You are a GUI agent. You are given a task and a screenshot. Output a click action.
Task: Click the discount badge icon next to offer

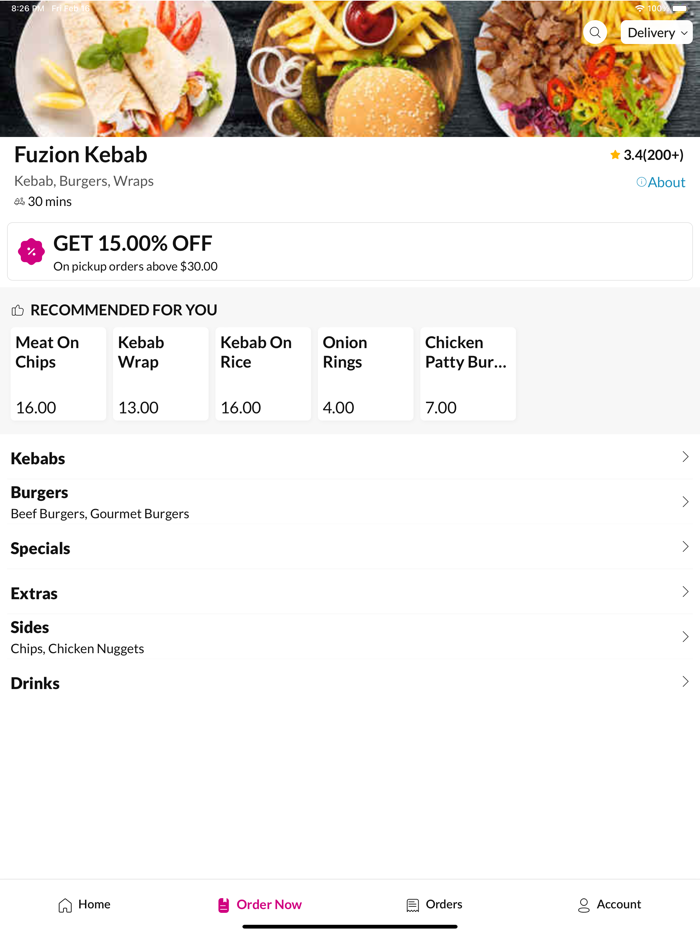point(31,251)
